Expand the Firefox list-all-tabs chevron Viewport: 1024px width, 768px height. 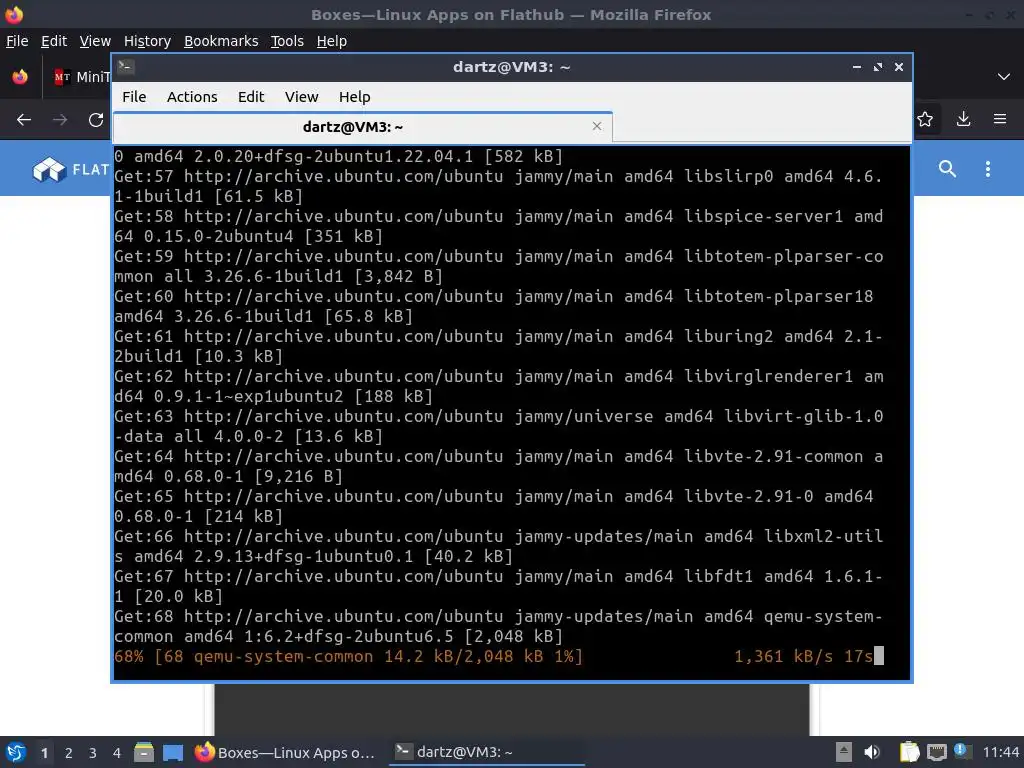tap(1003, 77)
